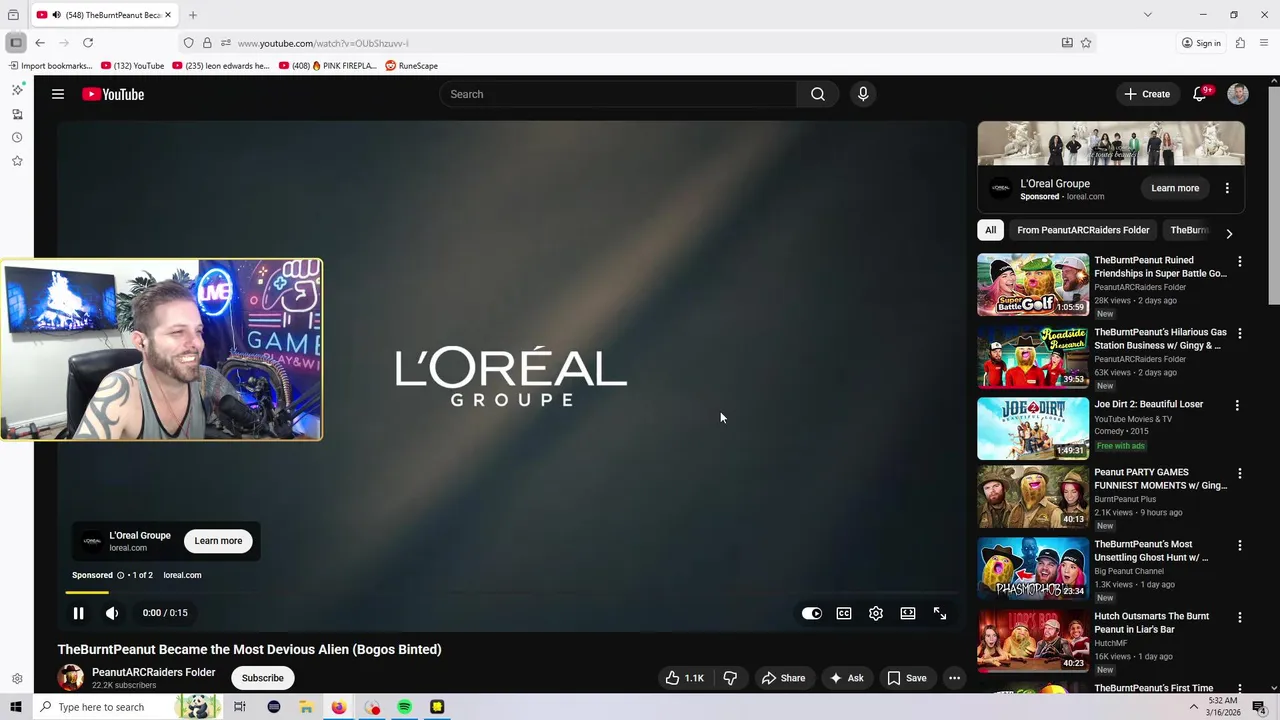Open options for Super Battle Golf video

coord(1240,261)
